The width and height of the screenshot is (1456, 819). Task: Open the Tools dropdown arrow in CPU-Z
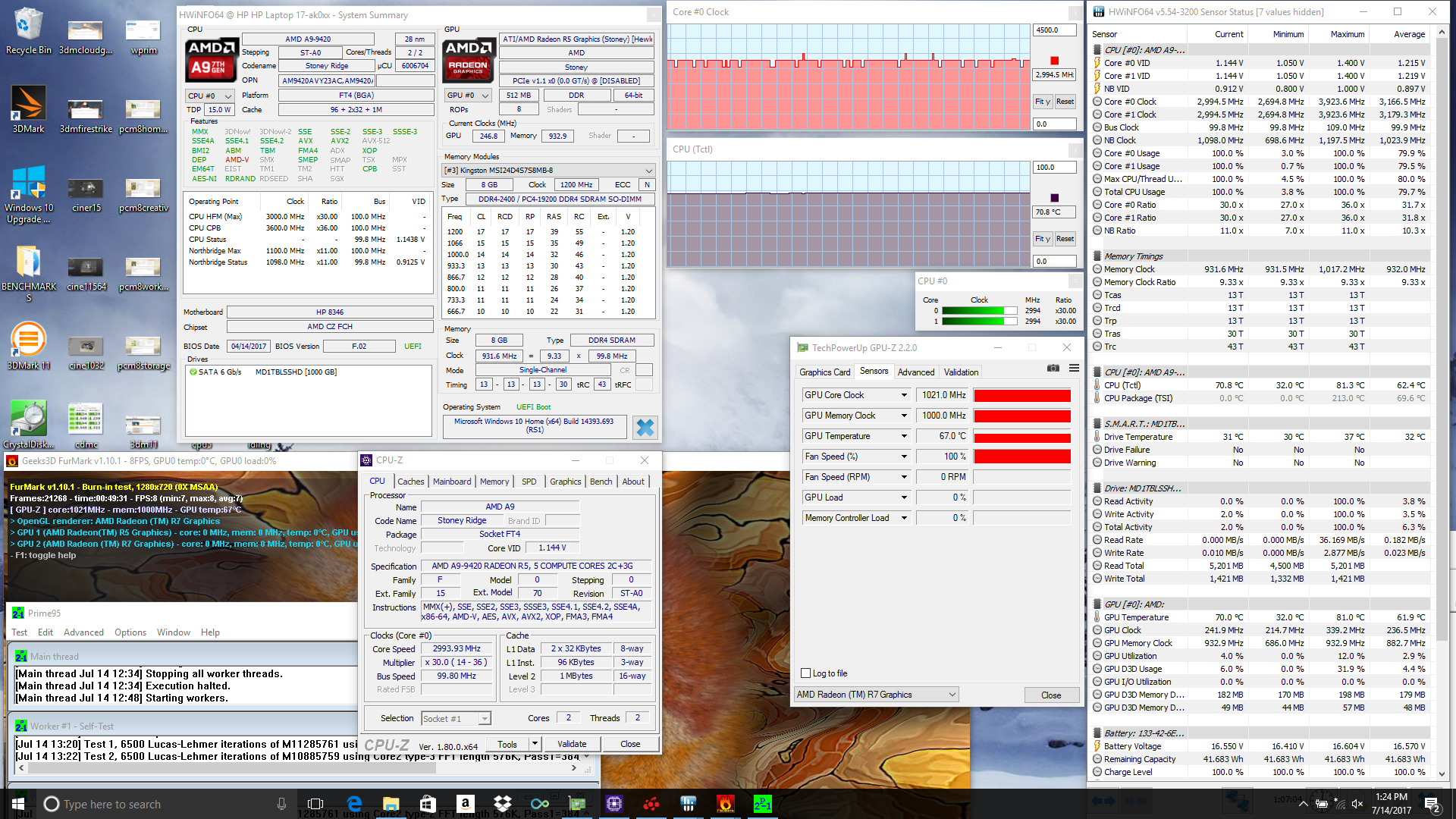point(535,745)
